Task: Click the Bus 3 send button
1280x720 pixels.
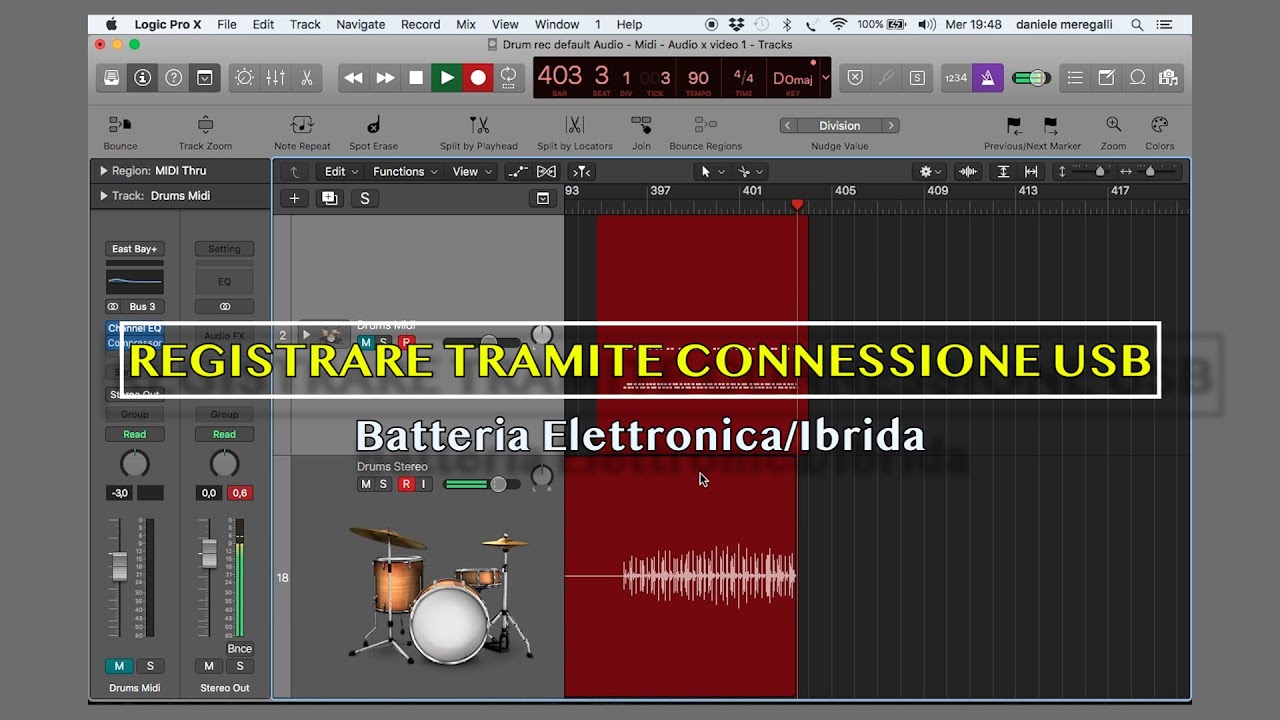Action: point(142,306)
